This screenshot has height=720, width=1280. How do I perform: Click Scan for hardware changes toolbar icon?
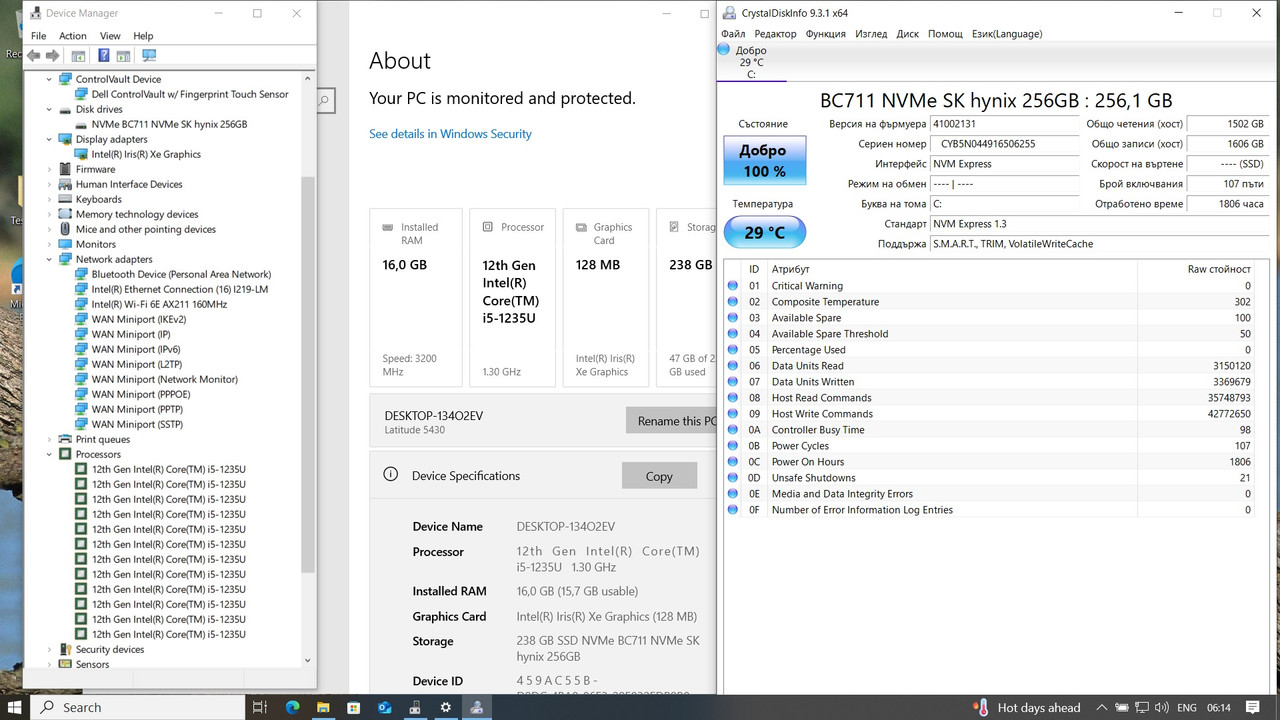[149, 56]
